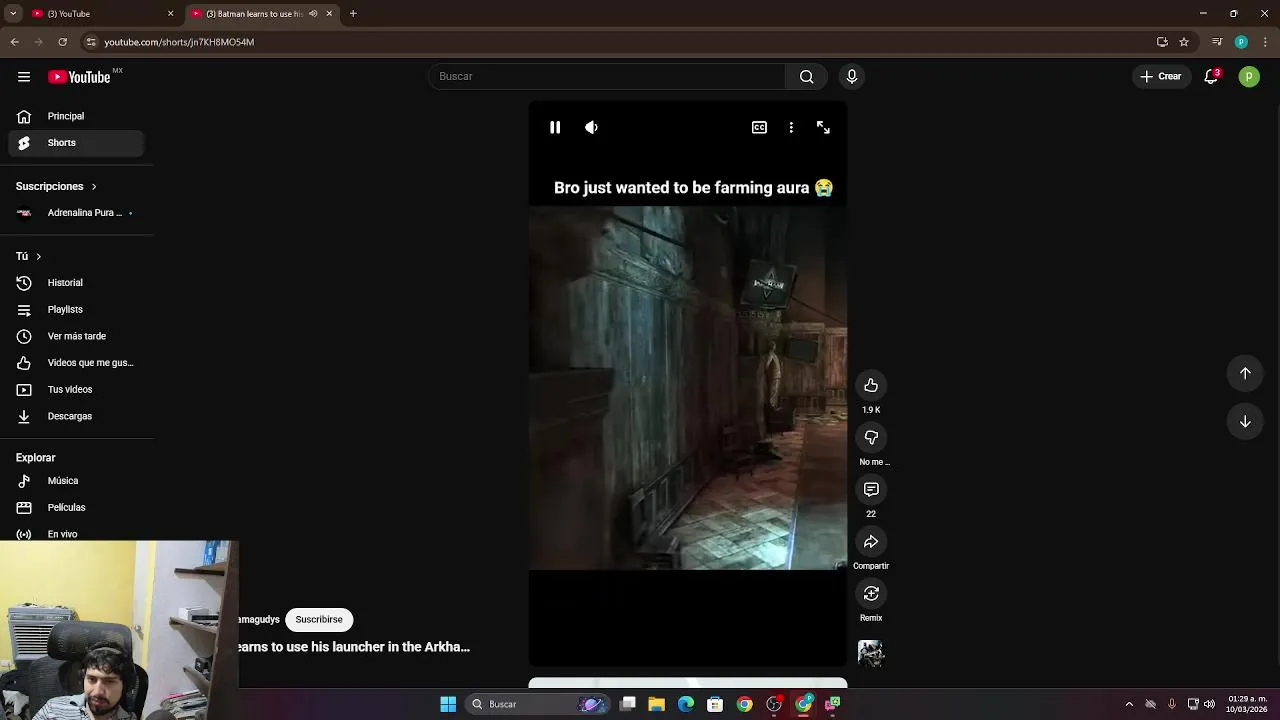Open the YouTube hamburger guide menu
This screenshot has width=1280, height=720.
(x=24, y=77)
